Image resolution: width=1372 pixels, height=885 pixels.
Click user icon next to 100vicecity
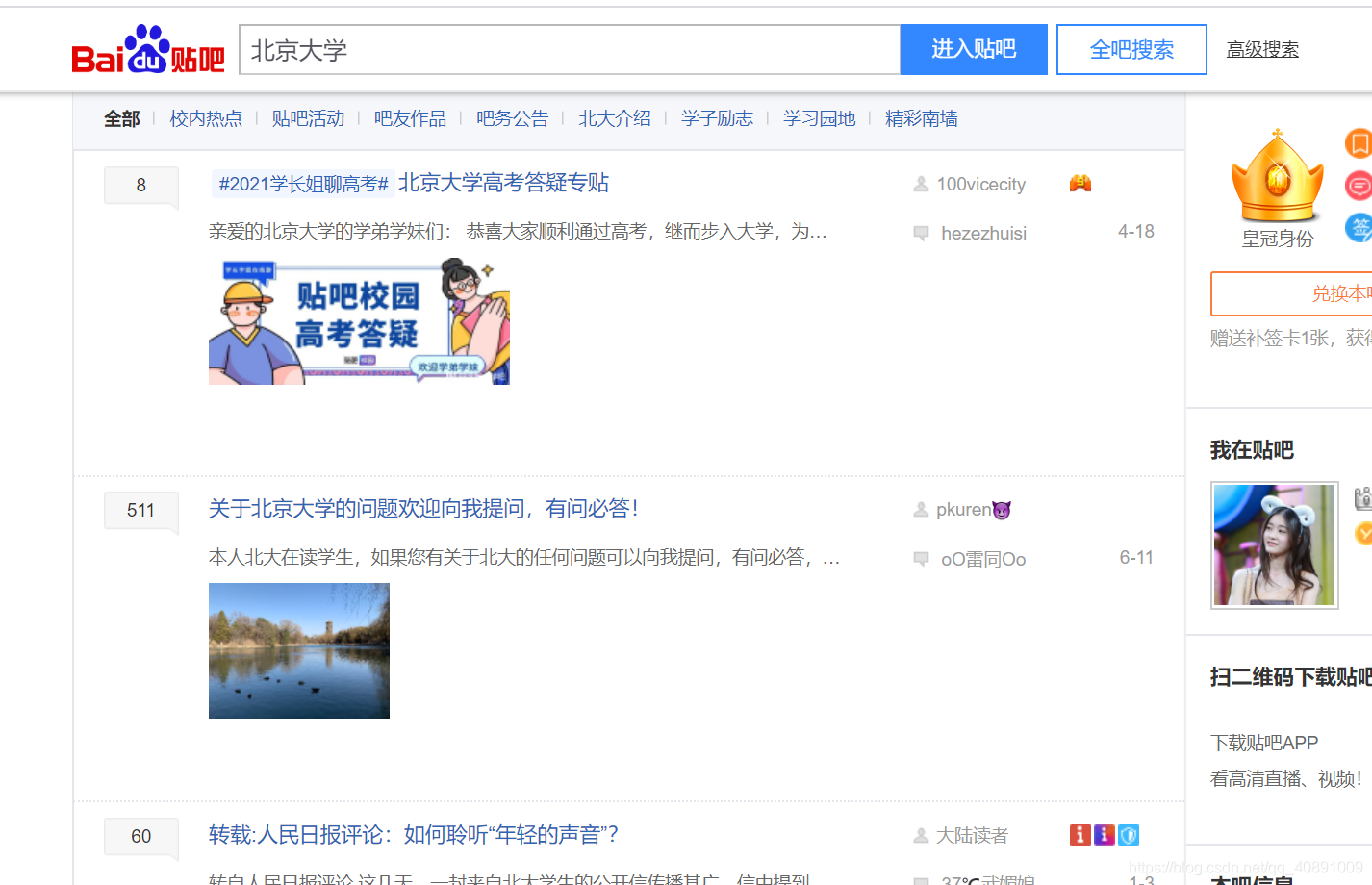[x=921, y=184]
